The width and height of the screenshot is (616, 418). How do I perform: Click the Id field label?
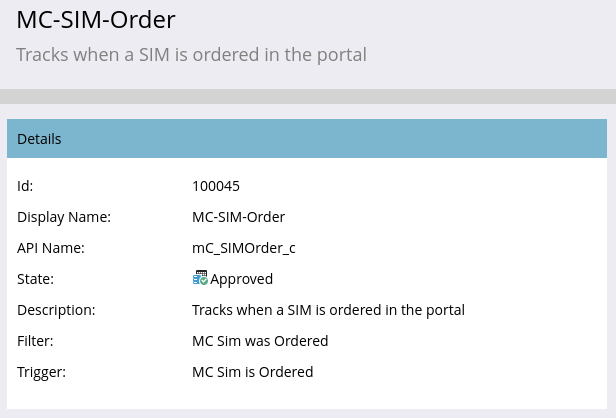pos(25,186)
